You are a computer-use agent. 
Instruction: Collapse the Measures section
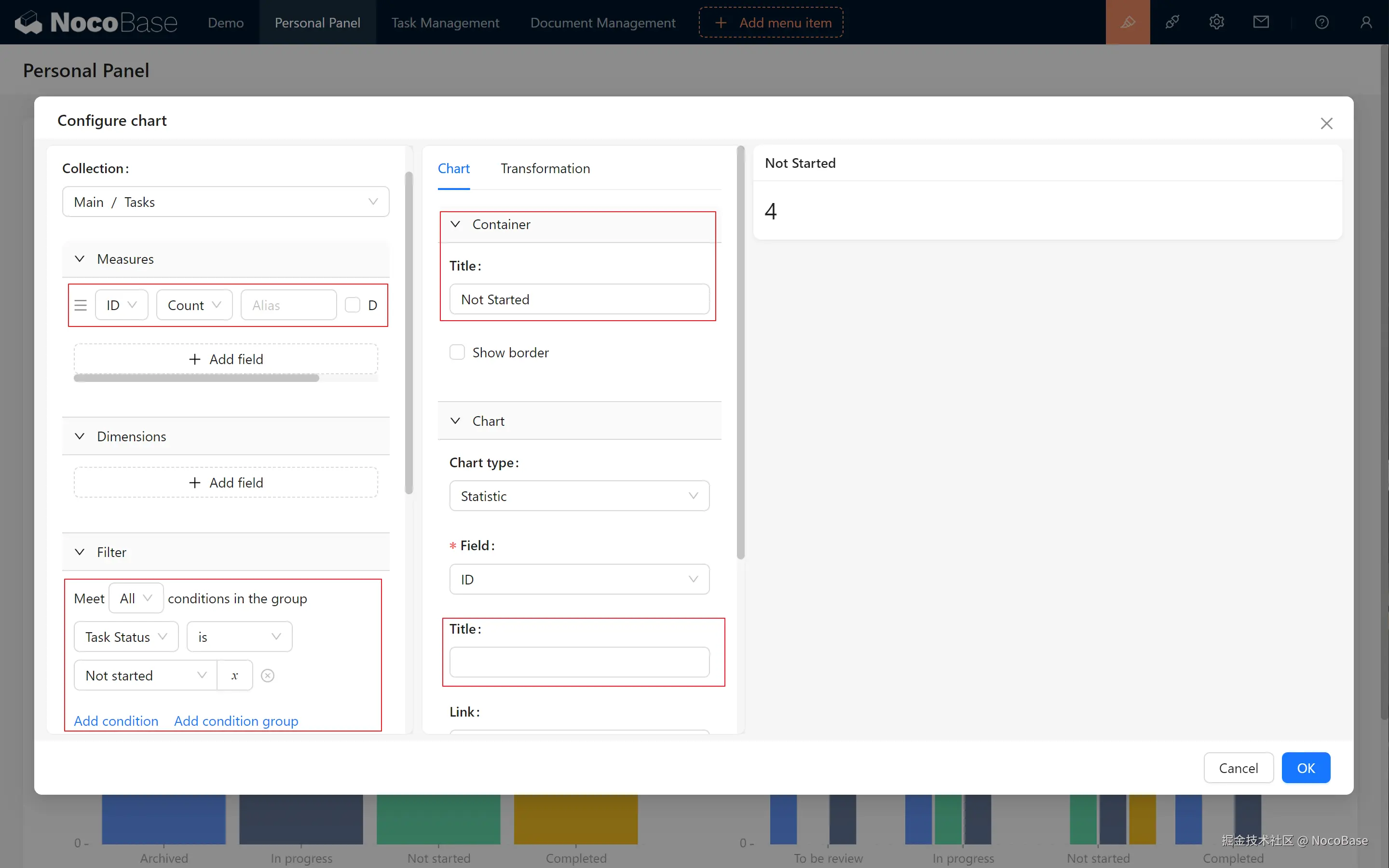[80, 259]
